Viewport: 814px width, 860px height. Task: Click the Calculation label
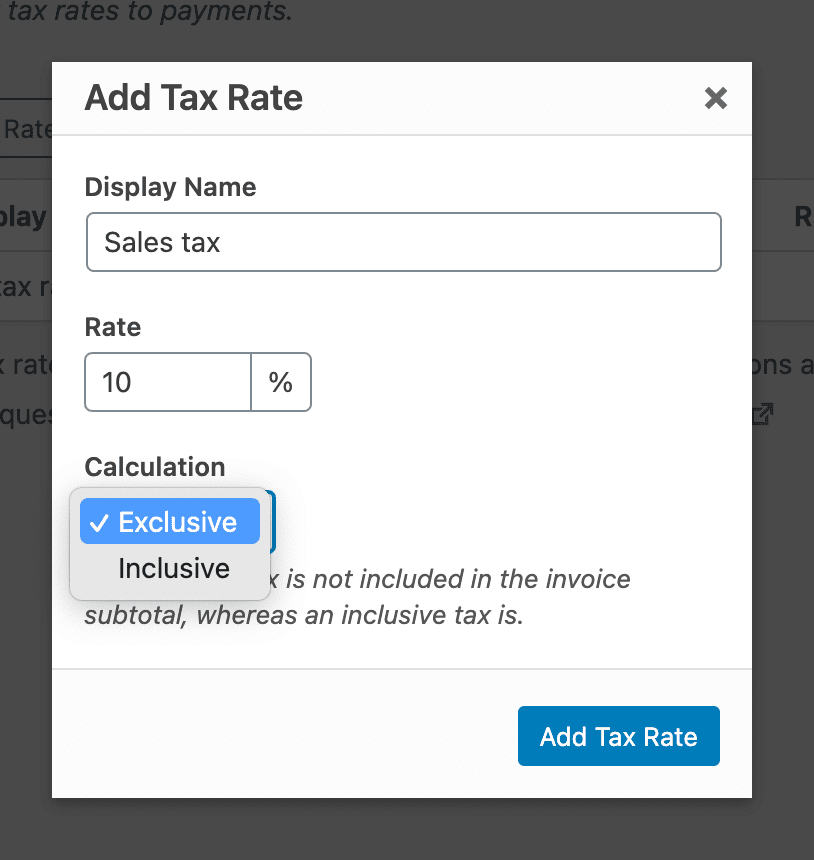pos(155,467)
